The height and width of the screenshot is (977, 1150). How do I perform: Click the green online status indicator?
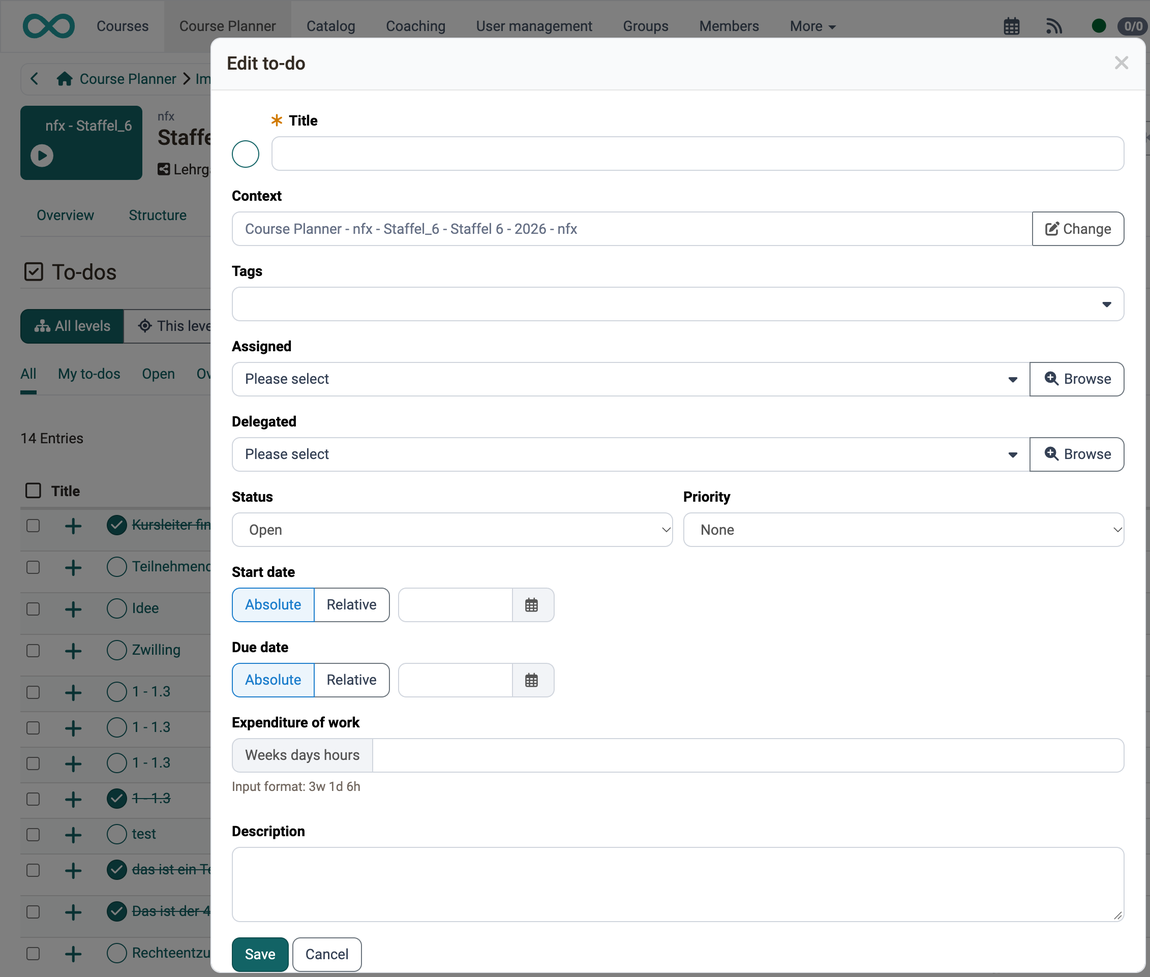coord(1098,26)
